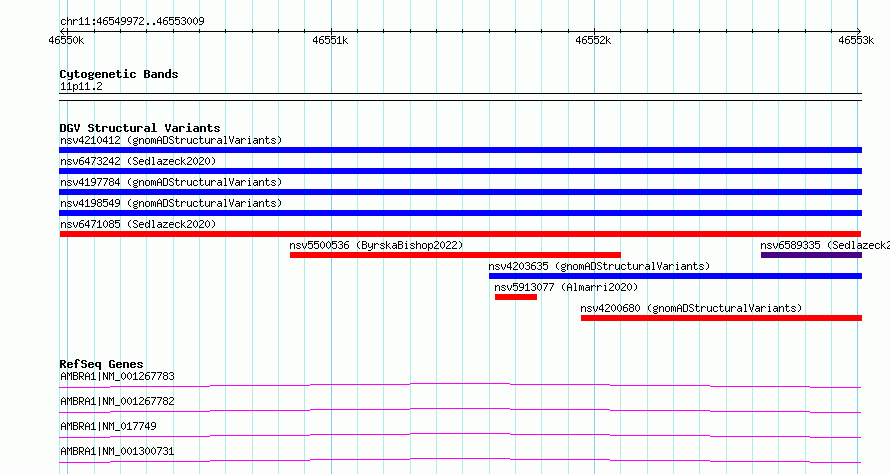Select the nsv6473242 (Sedlazeck2020) label
890x474 pixels.
click(138, 161)
